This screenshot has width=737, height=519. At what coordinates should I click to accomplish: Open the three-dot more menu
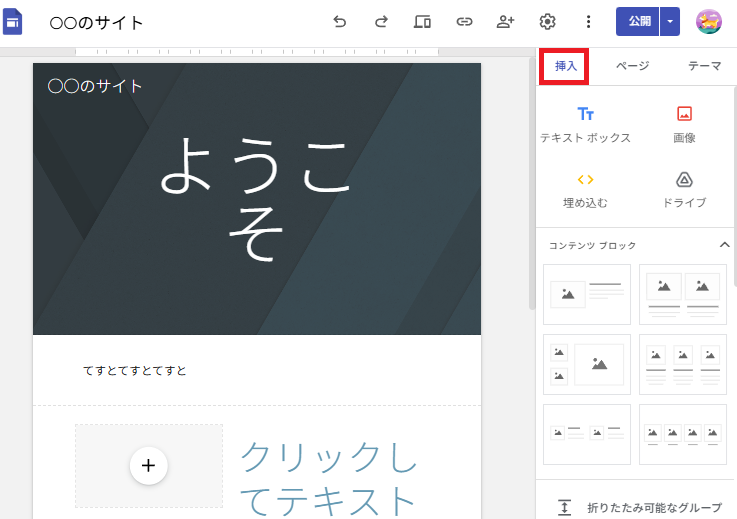coord(588,22)
